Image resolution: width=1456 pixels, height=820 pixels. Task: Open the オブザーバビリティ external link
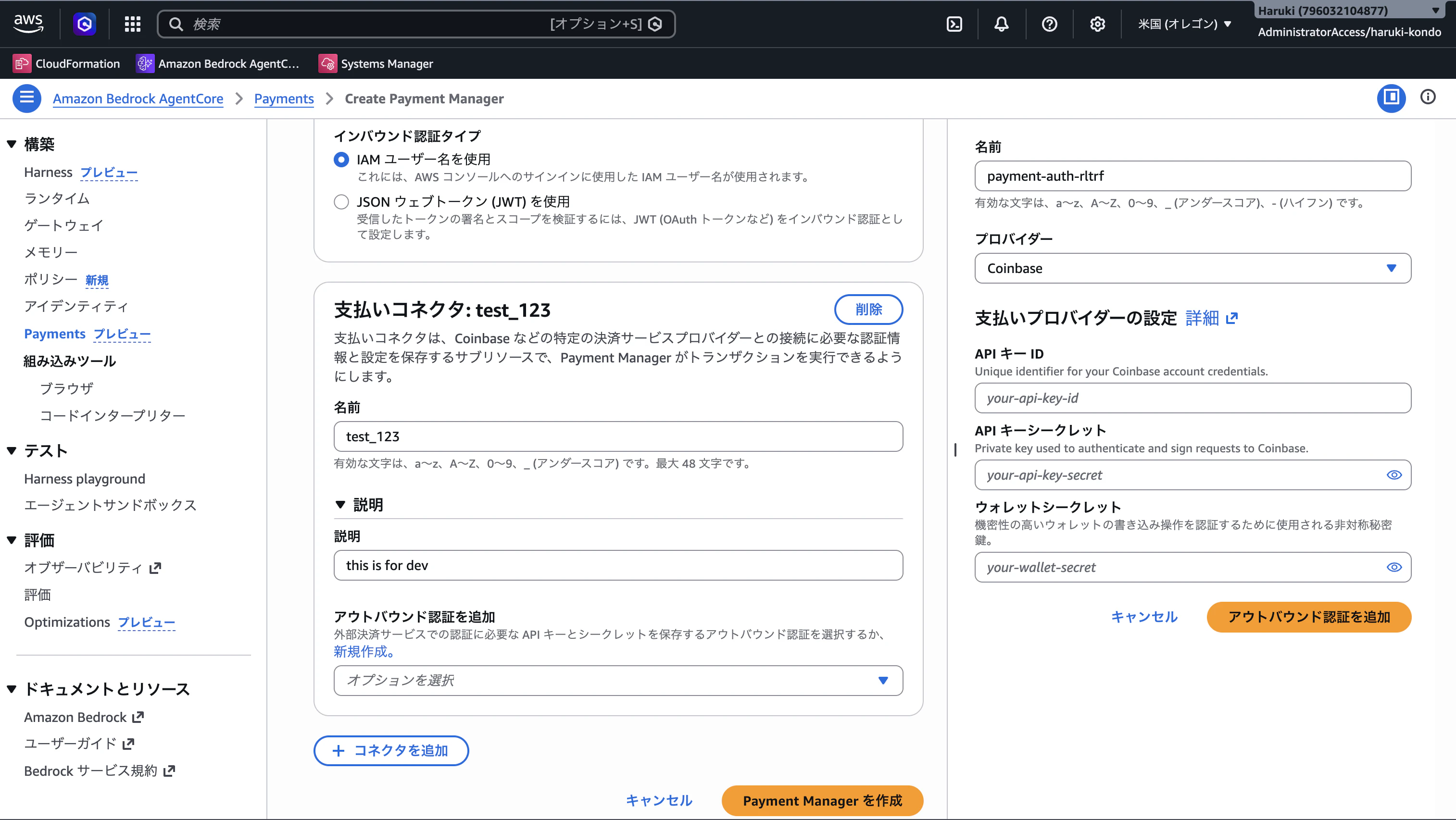(x=93, y=567)
